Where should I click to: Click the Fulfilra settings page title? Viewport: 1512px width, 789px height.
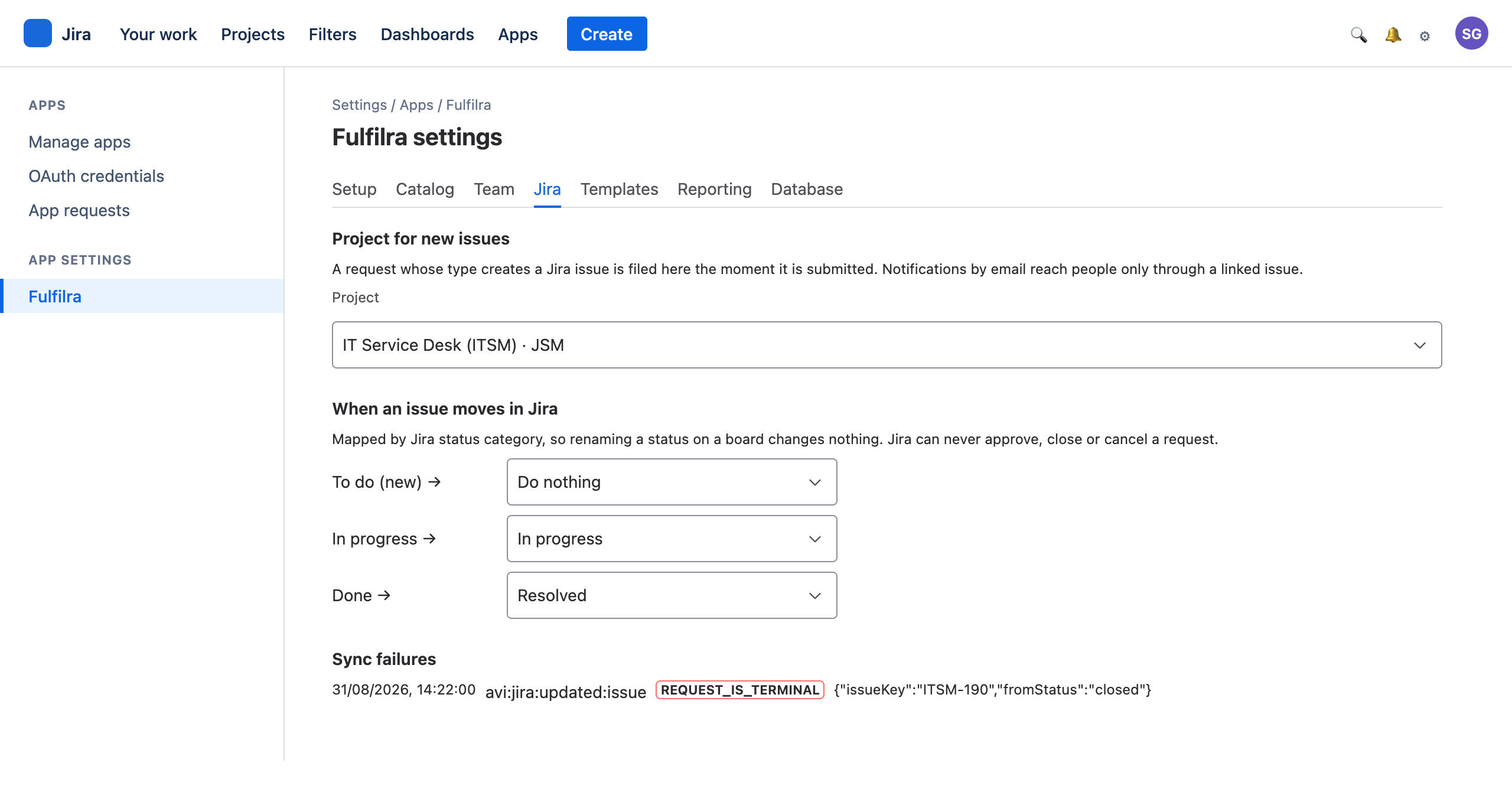417,137
